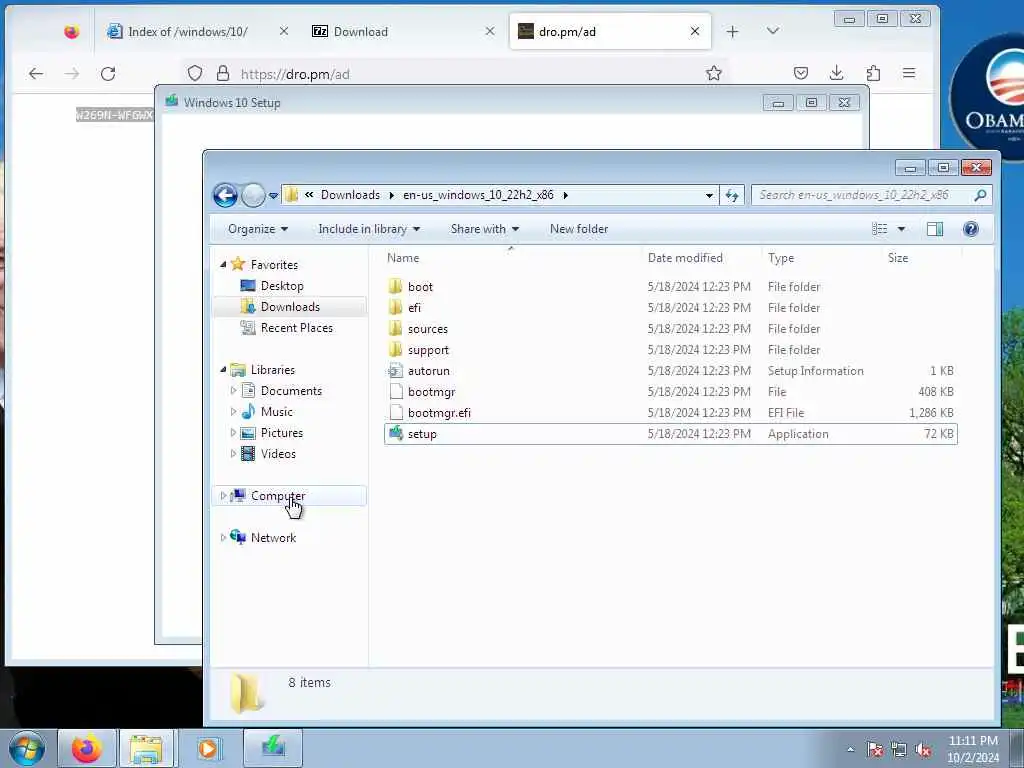Viewport: 1024px width, 768px height.
Task: Select the setup application file
Action: click(x=671, y=434)
